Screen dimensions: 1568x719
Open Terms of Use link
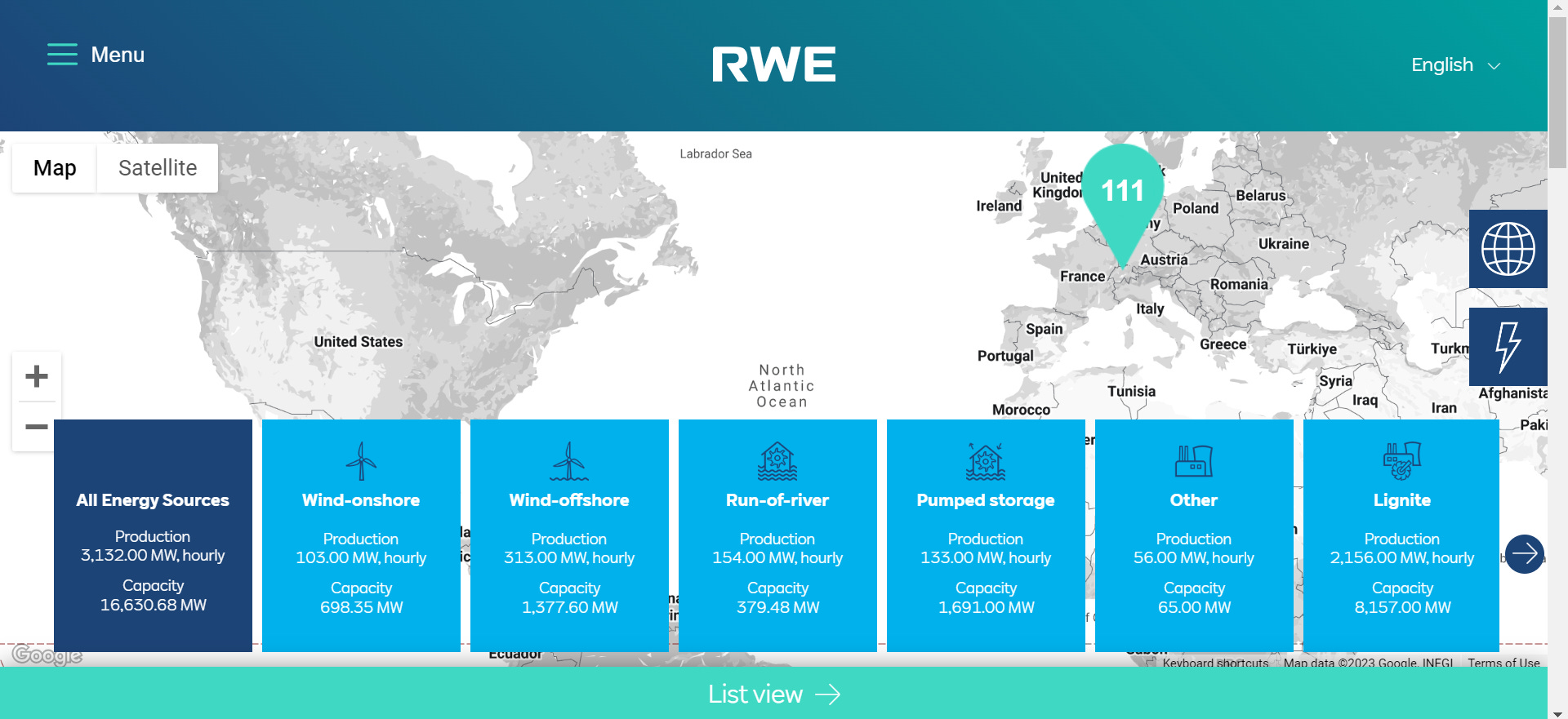(1503, 663)
